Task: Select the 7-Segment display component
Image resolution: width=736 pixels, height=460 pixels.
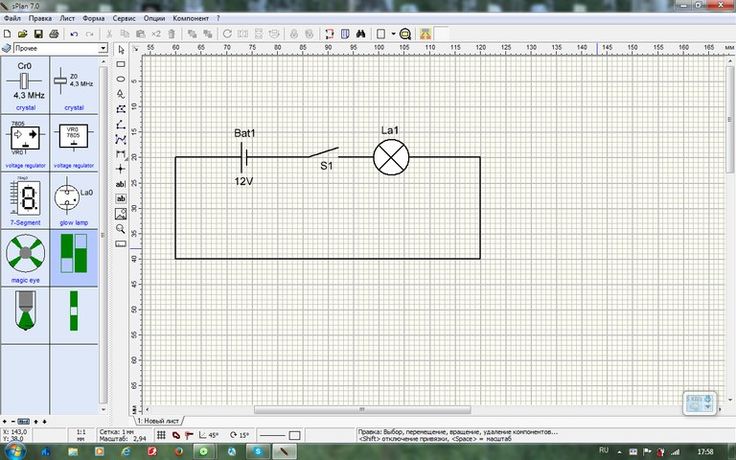Action: (25, 200)
